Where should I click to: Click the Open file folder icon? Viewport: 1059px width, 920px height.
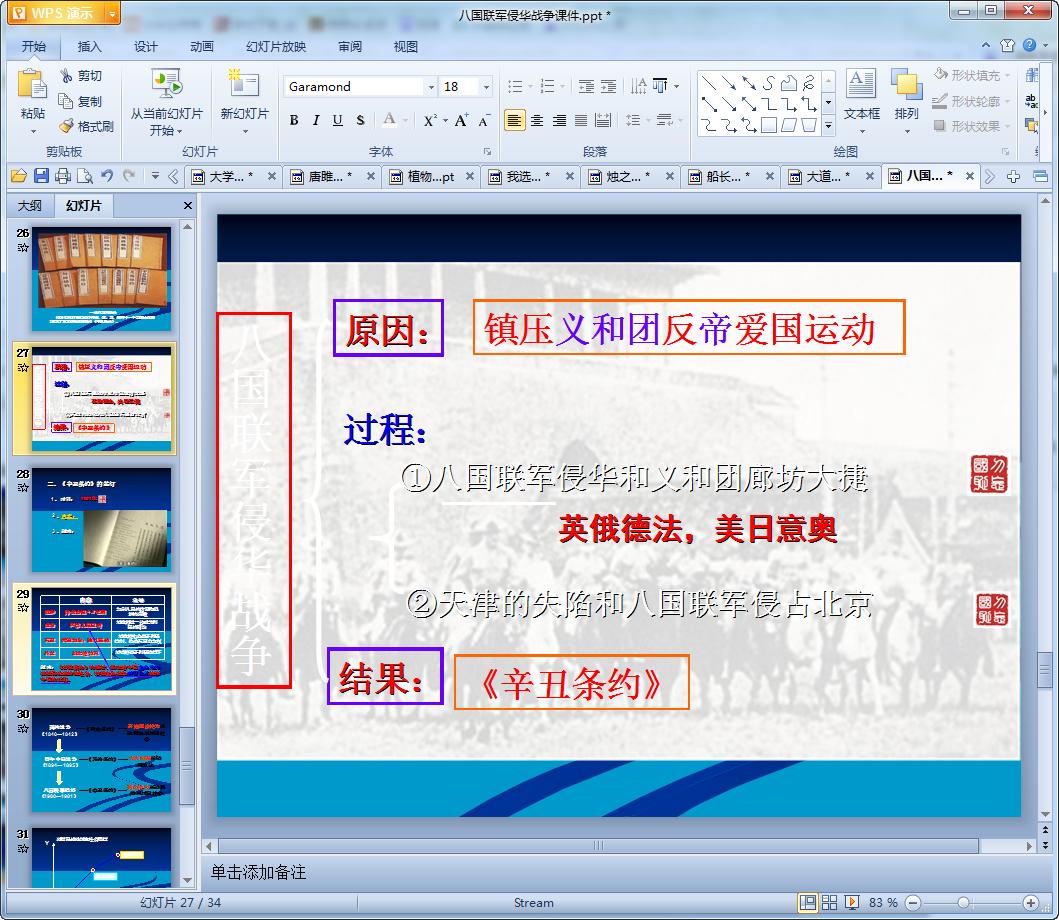[x=19, y=176]
